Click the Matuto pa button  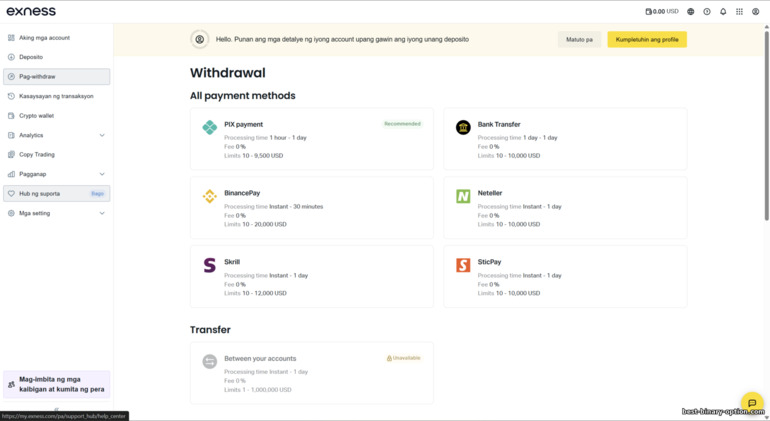(x=579, y=39)
